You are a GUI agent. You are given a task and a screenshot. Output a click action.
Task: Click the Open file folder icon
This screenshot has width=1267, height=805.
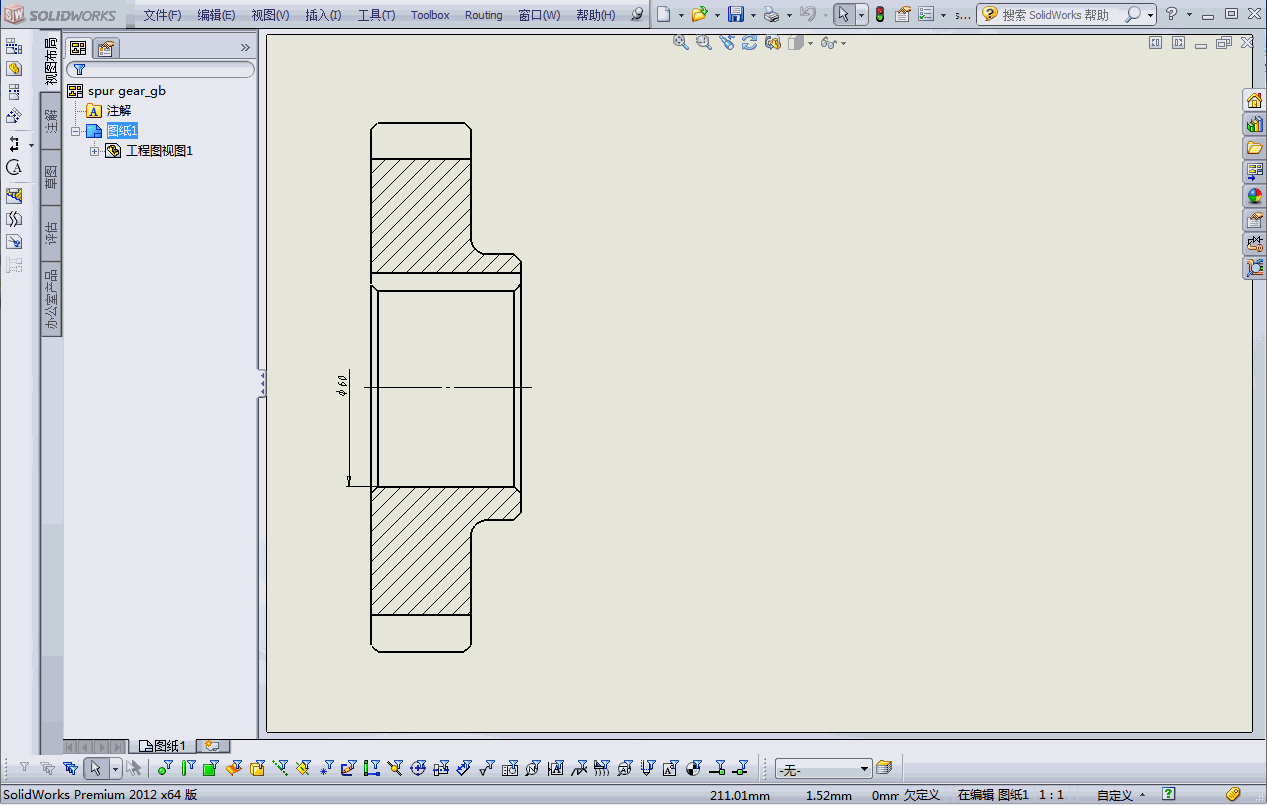(699, 14)
